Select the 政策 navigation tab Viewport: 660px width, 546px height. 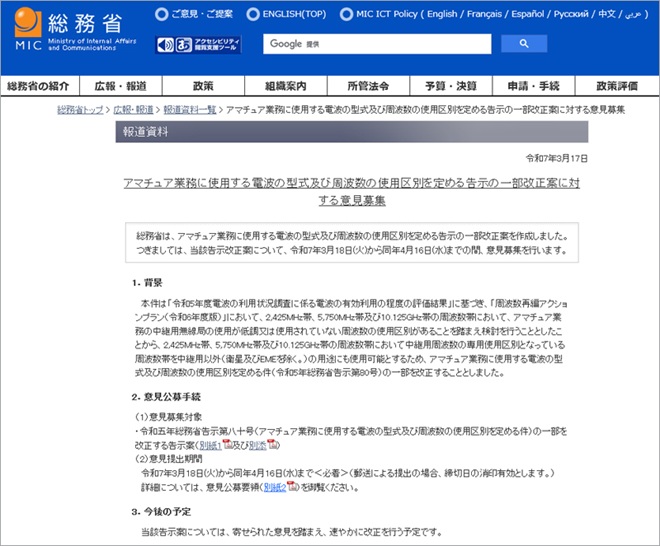203,87
